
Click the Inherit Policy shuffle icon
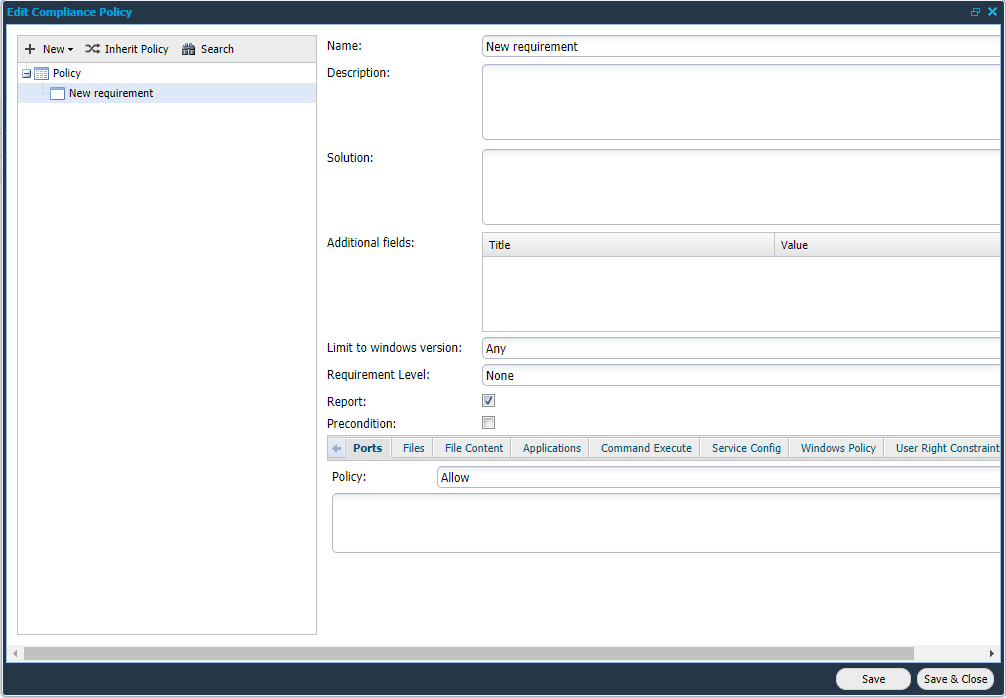(x=92, y=49)
